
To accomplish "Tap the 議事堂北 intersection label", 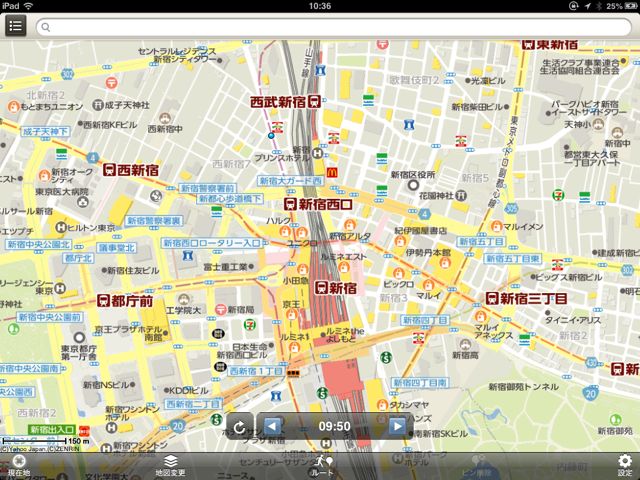I will point(117,248).
